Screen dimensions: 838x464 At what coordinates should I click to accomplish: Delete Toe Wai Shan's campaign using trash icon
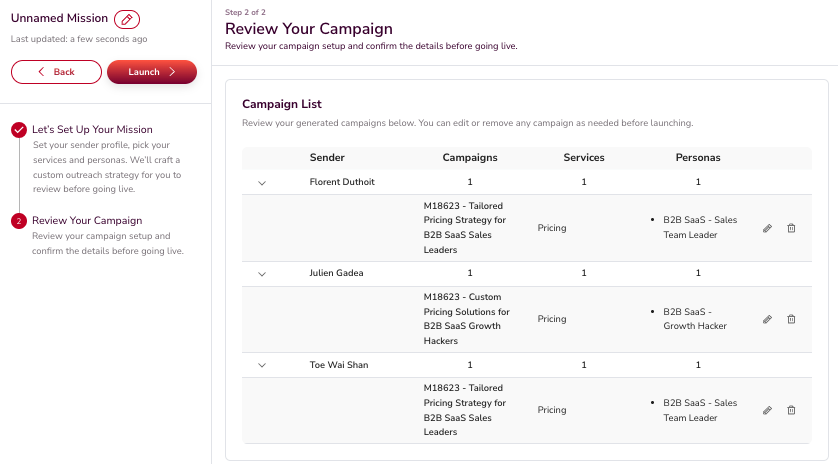coord(791,410)
